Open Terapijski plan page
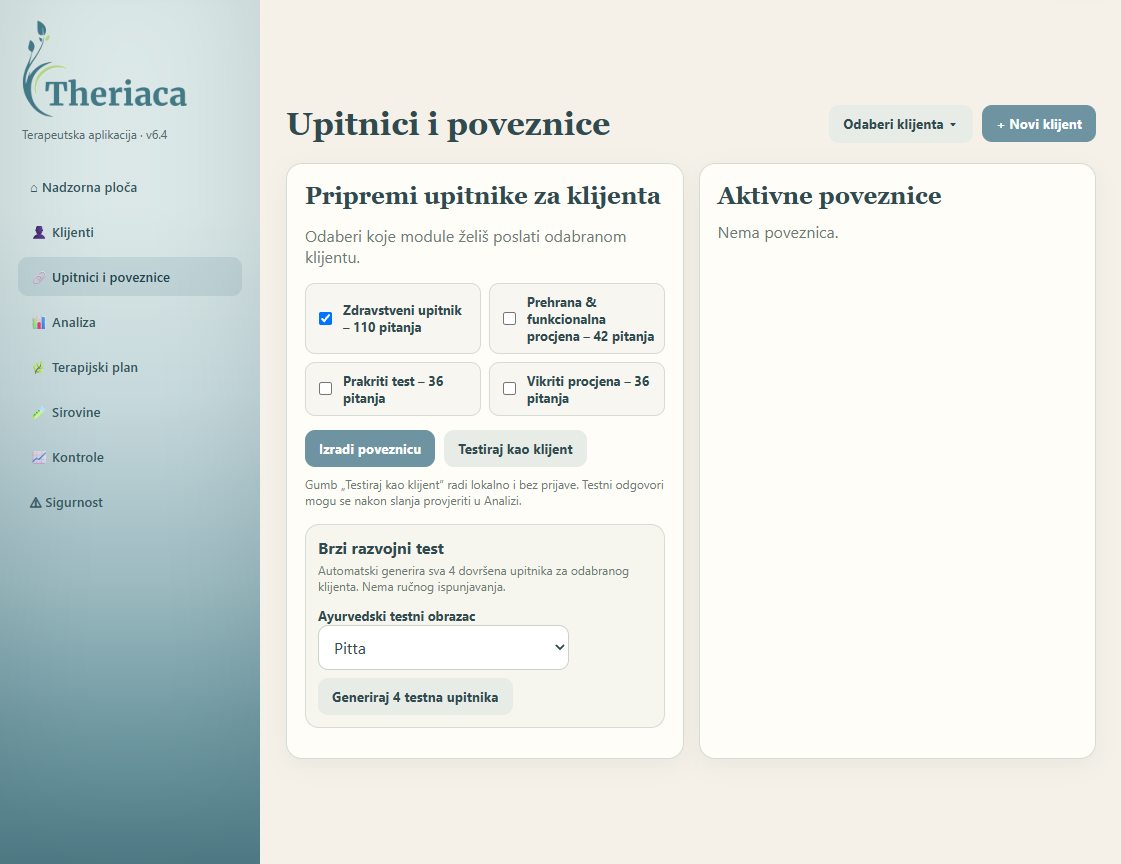 [130, 367]
